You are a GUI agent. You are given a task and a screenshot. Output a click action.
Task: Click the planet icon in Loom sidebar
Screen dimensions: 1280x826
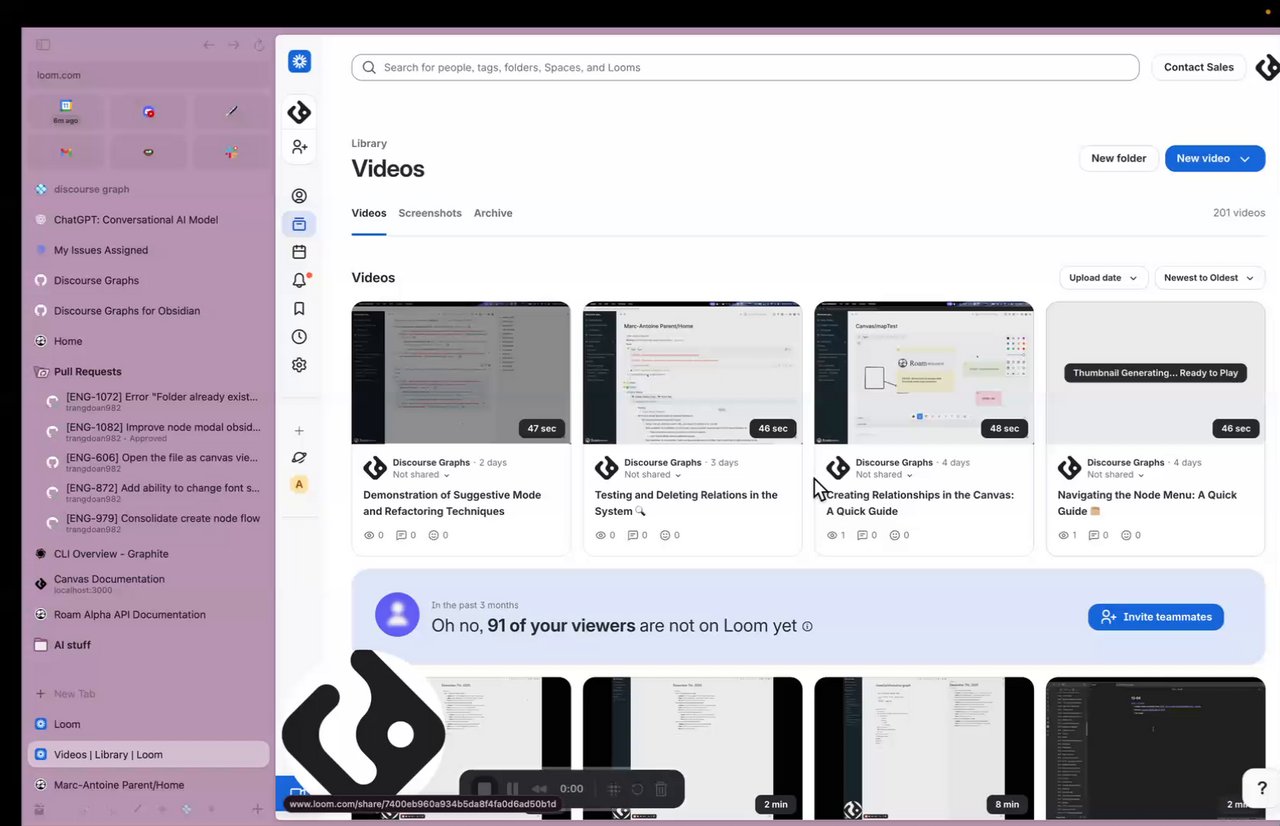click(299, 458)
